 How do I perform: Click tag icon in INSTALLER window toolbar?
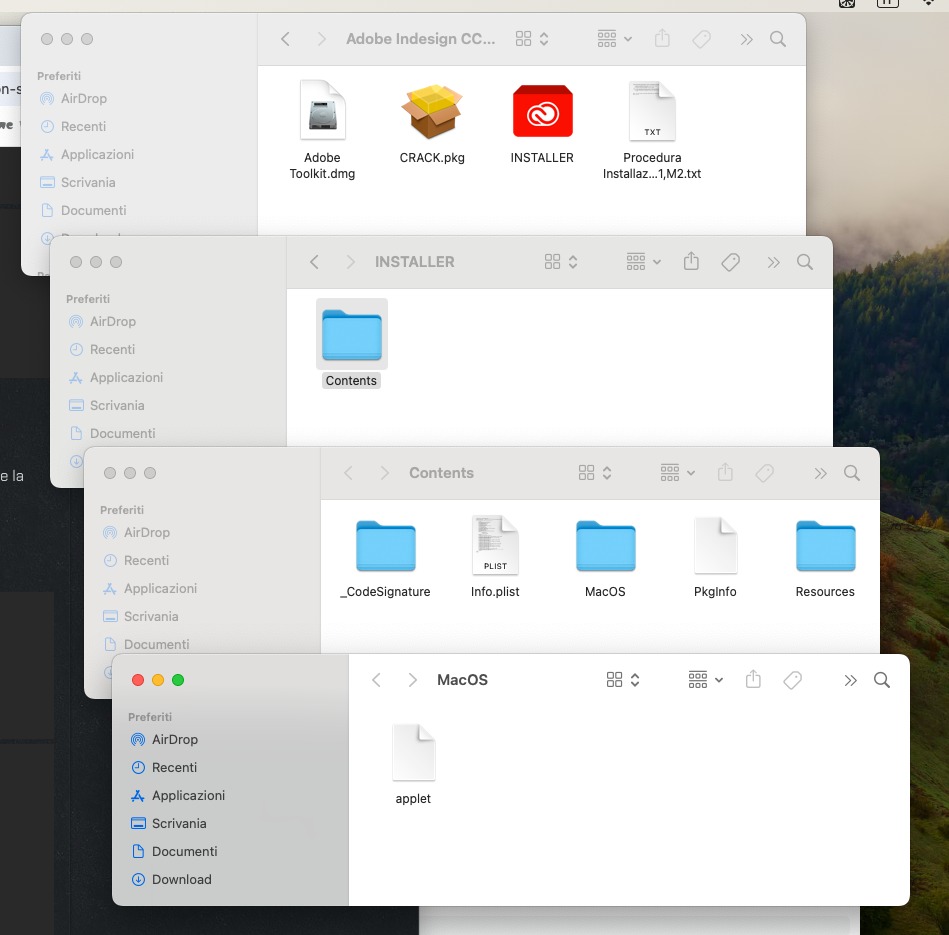pyautogui.click(x=731, y=262)
